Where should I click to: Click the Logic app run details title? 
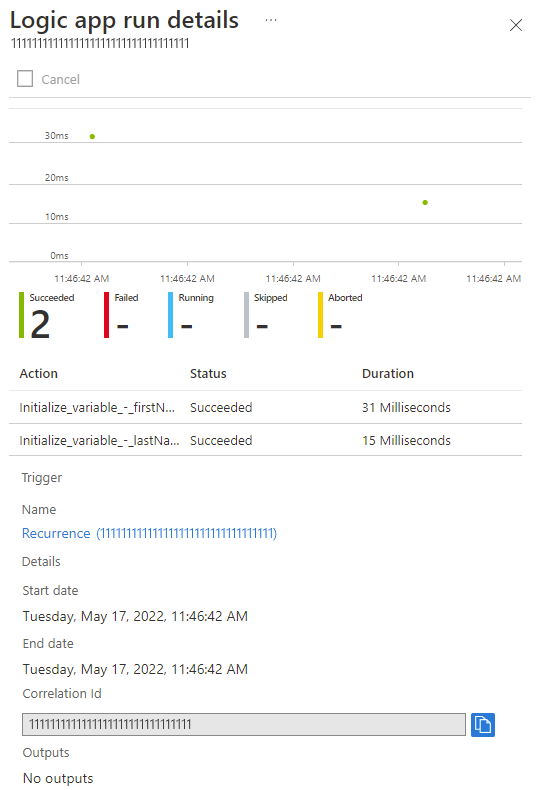124,20
